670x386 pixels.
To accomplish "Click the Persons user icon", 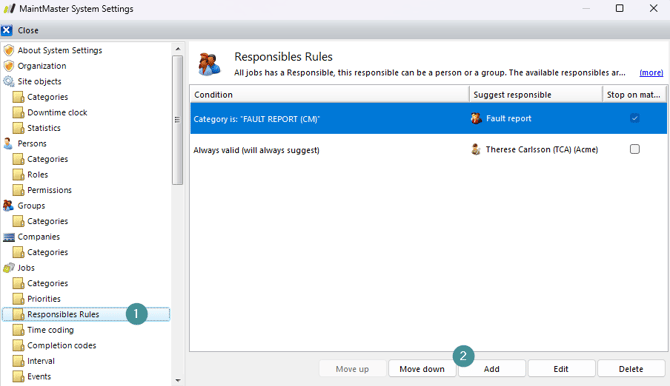I will click(x=8, y=143).
